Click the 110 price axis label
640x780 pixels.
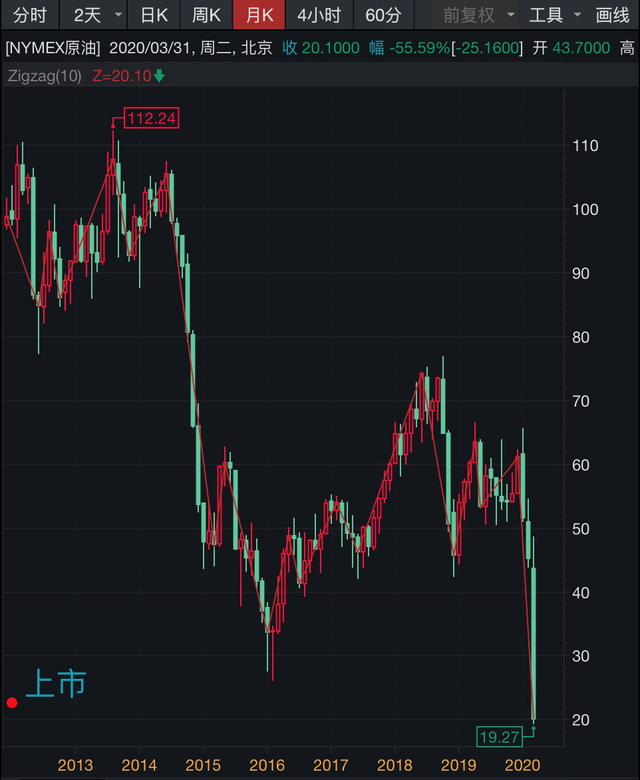585,146
